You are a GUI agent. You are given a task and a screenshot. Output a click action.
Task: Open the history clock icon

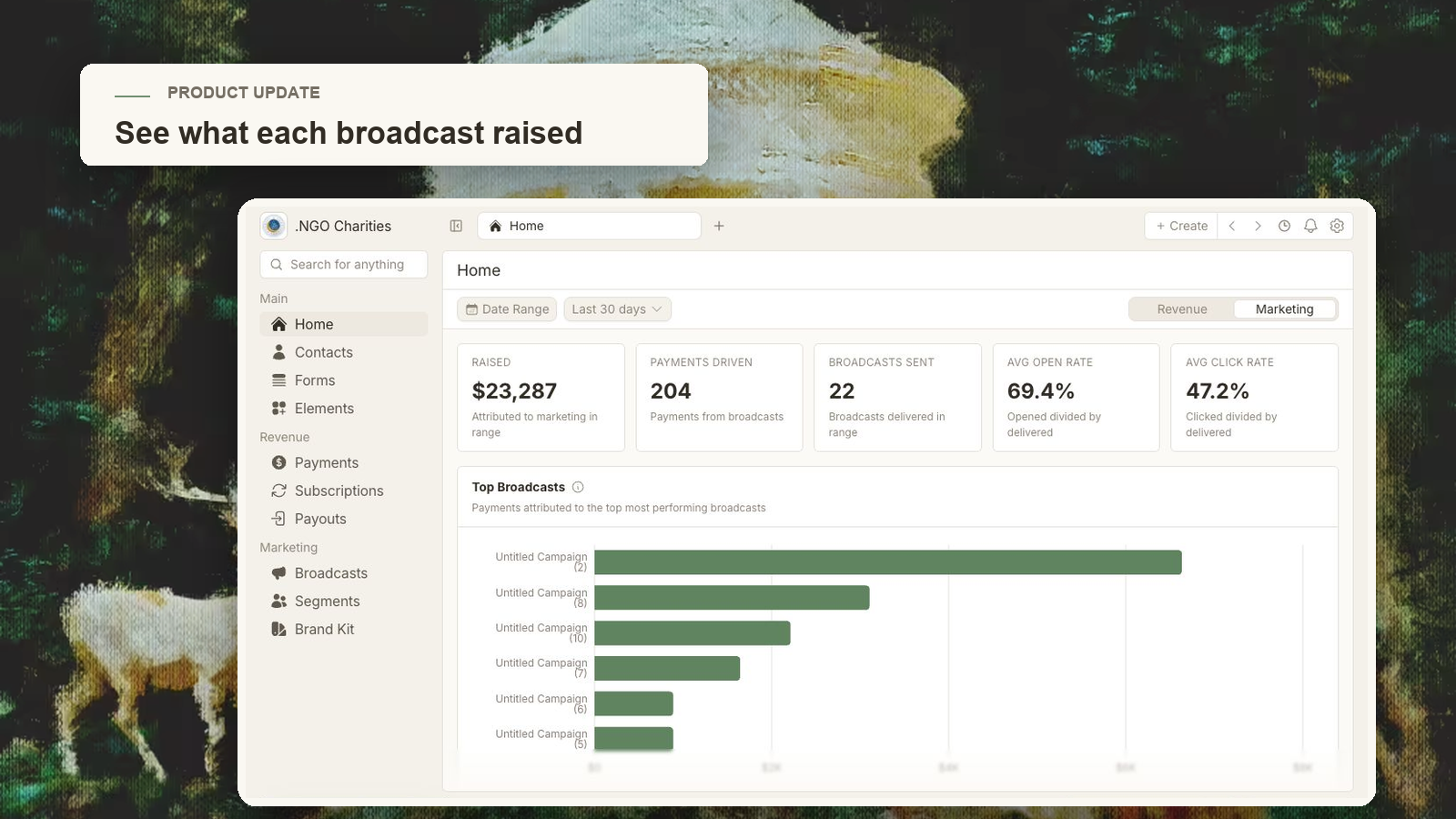[x=1284, y=226]
